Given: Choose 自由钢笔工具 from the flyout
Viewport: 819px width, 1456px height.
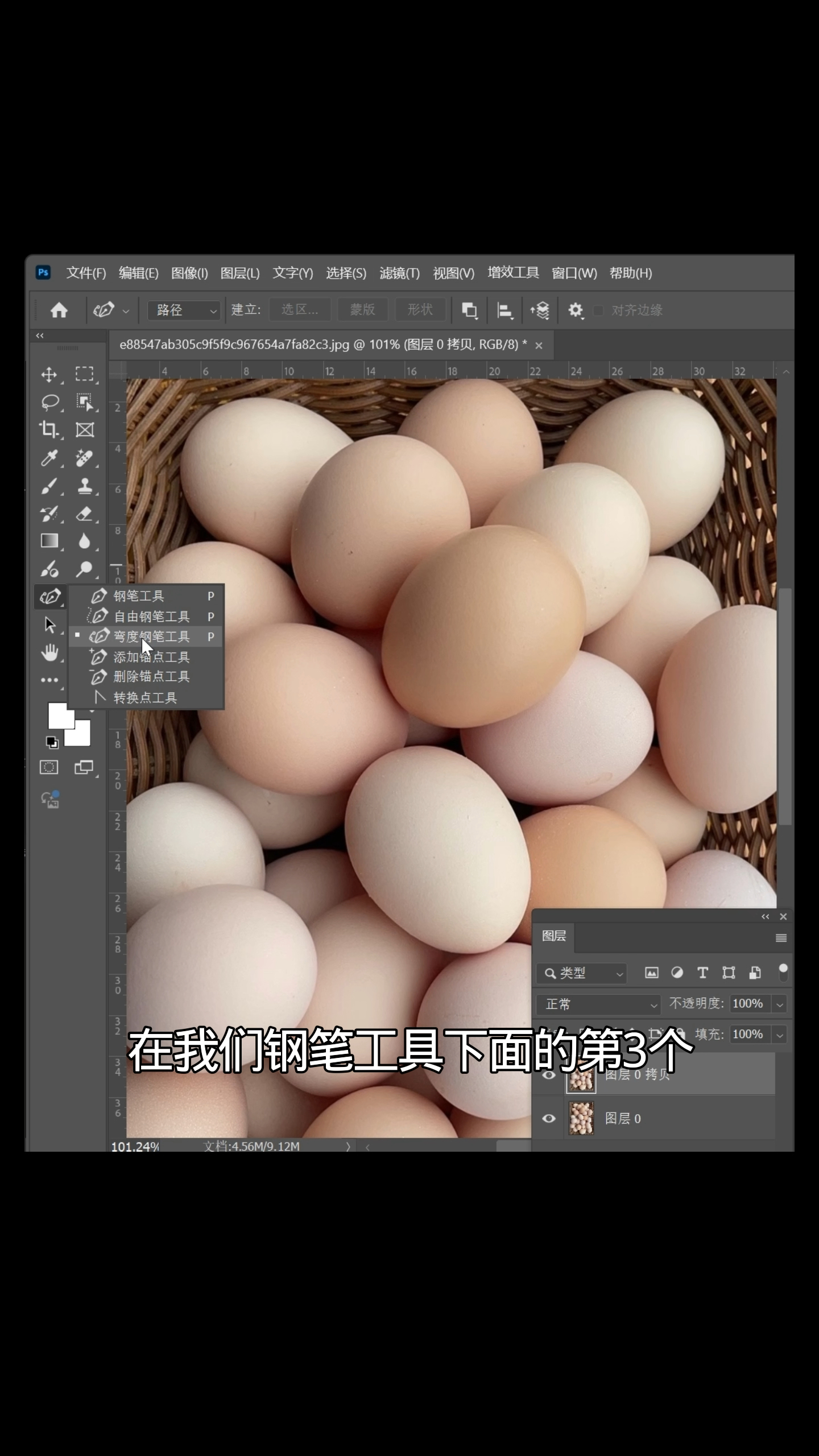Looking at the screenshot, I should (147, 617).
